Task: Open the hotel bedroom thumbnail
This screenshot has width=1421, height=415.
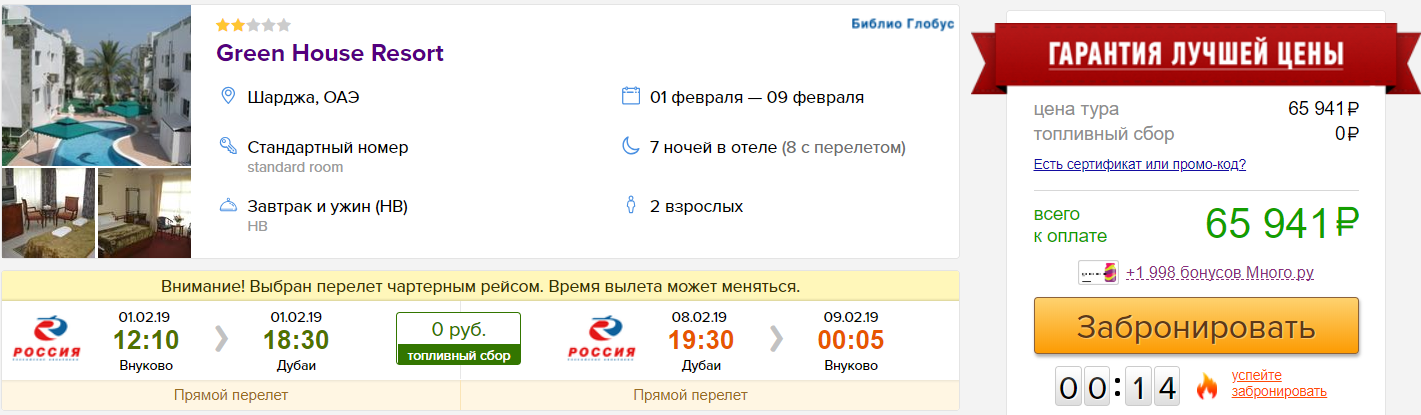Action: pos(144,213)
